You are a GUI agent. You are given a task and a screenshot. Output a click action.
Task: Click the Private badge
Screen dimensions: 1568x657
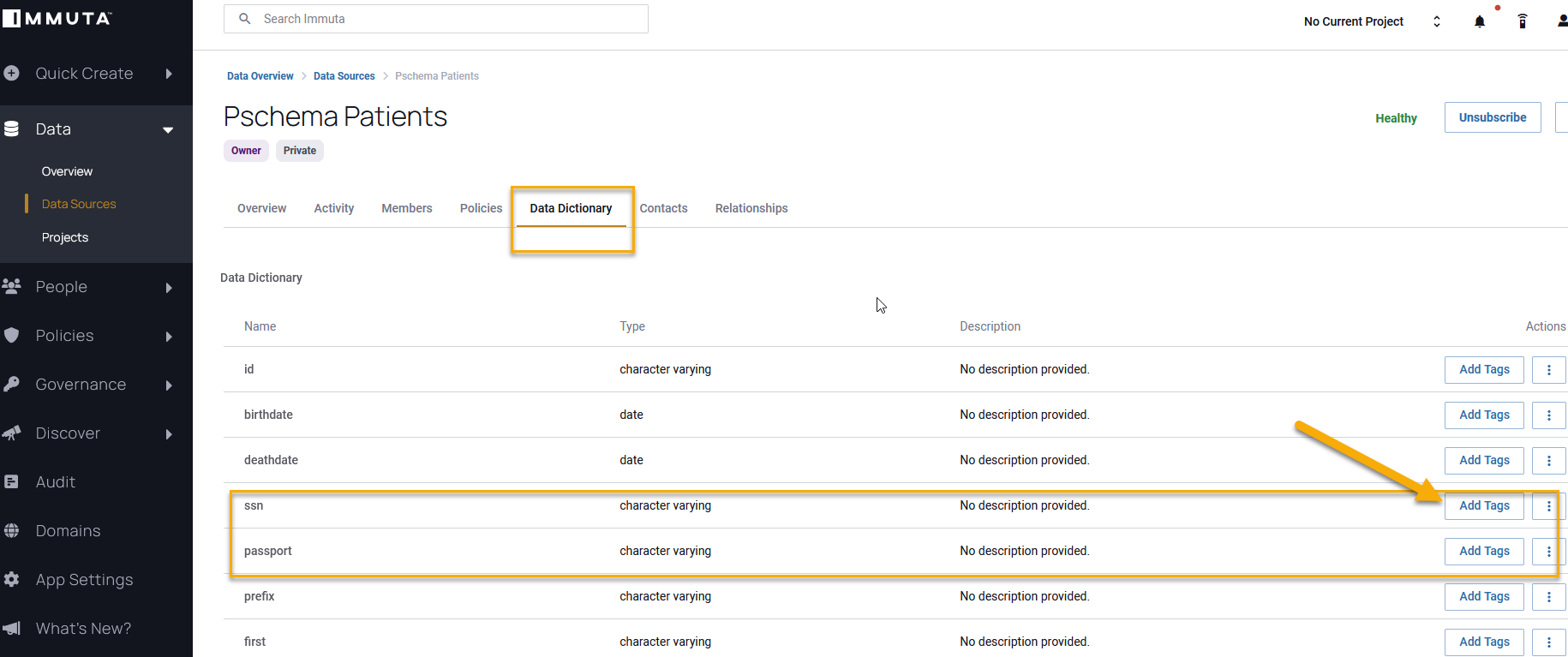click(300, 151)
